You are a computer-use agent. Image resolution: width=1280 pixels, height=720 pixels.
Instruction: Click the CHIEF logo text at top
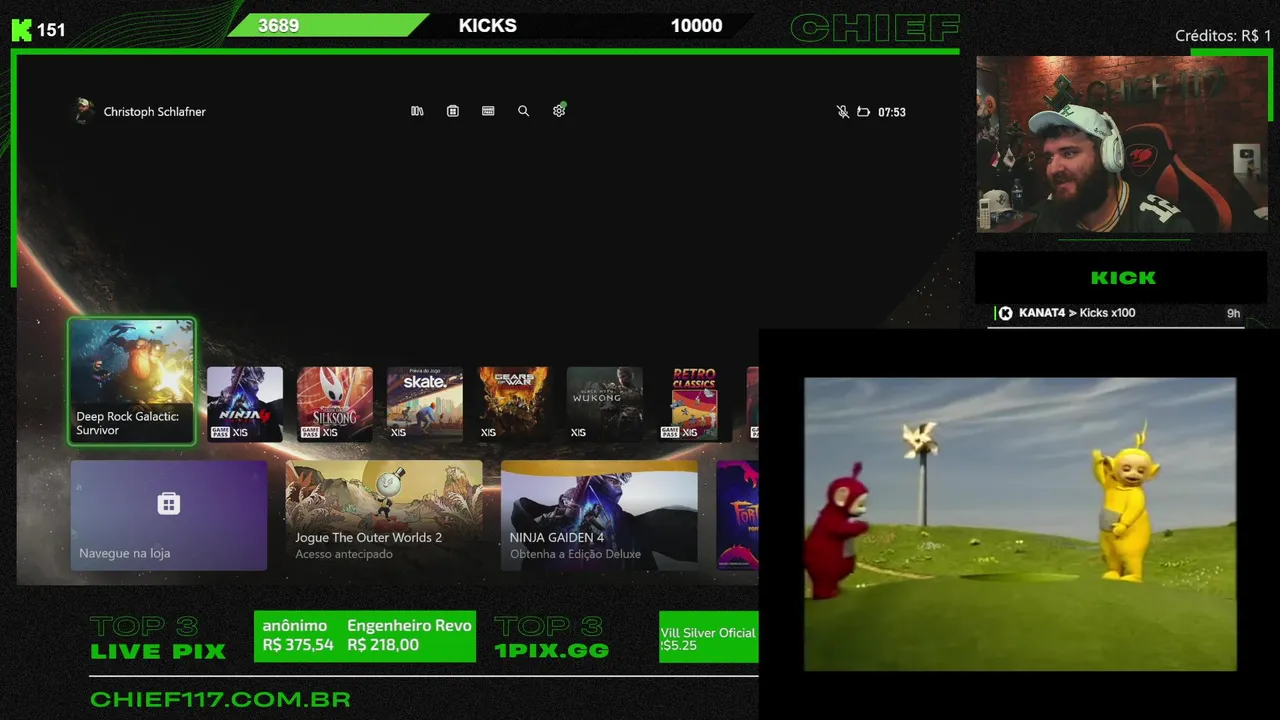[875, 28]
